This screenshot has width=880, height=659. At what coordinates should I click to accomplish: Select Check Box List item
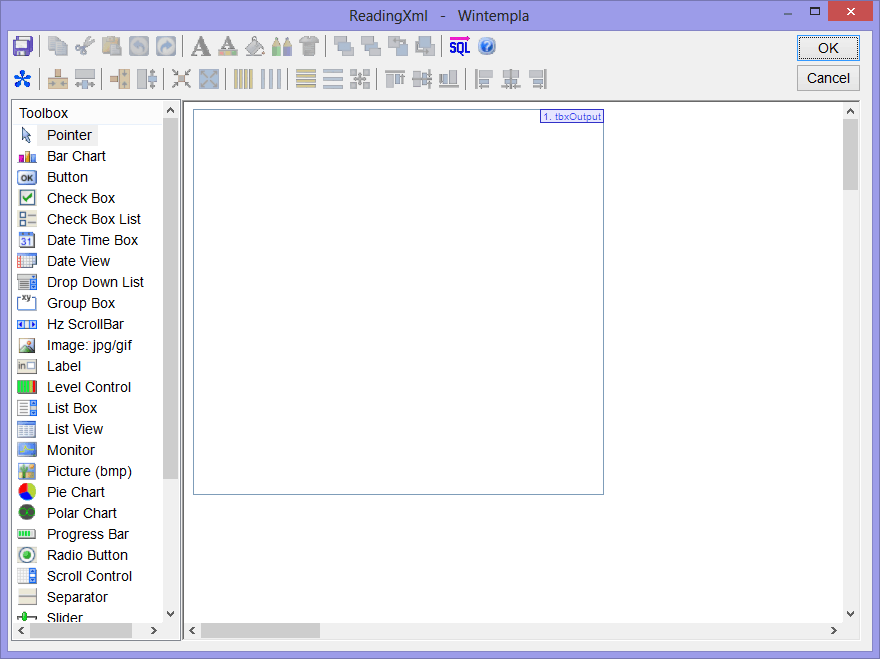(94, 219)
